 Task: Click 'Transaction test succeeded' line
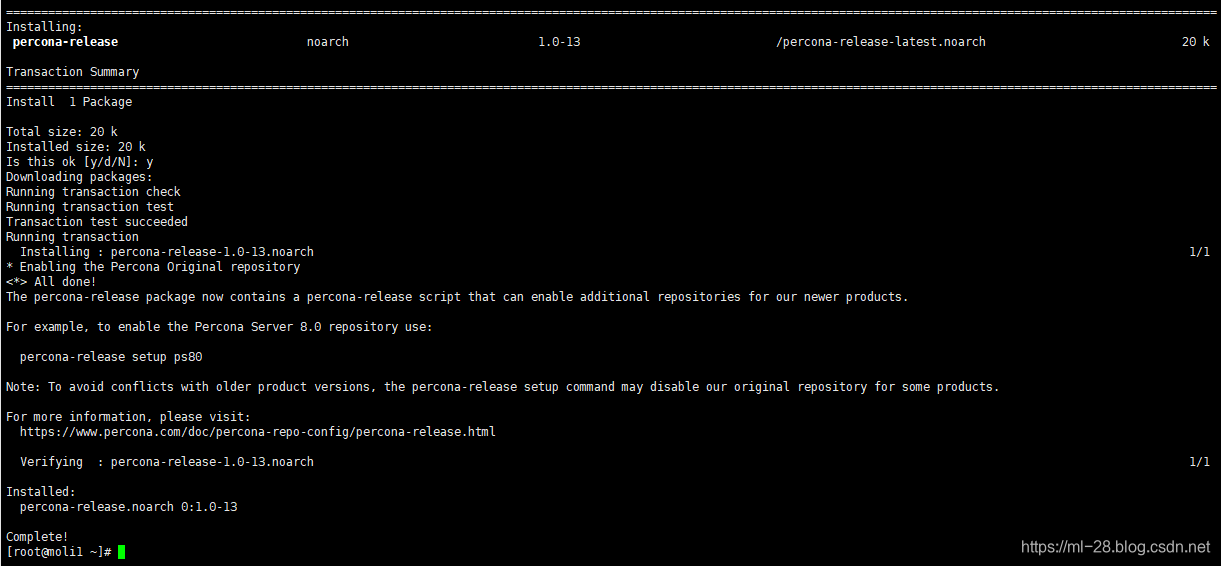click(x=97, y=222)
